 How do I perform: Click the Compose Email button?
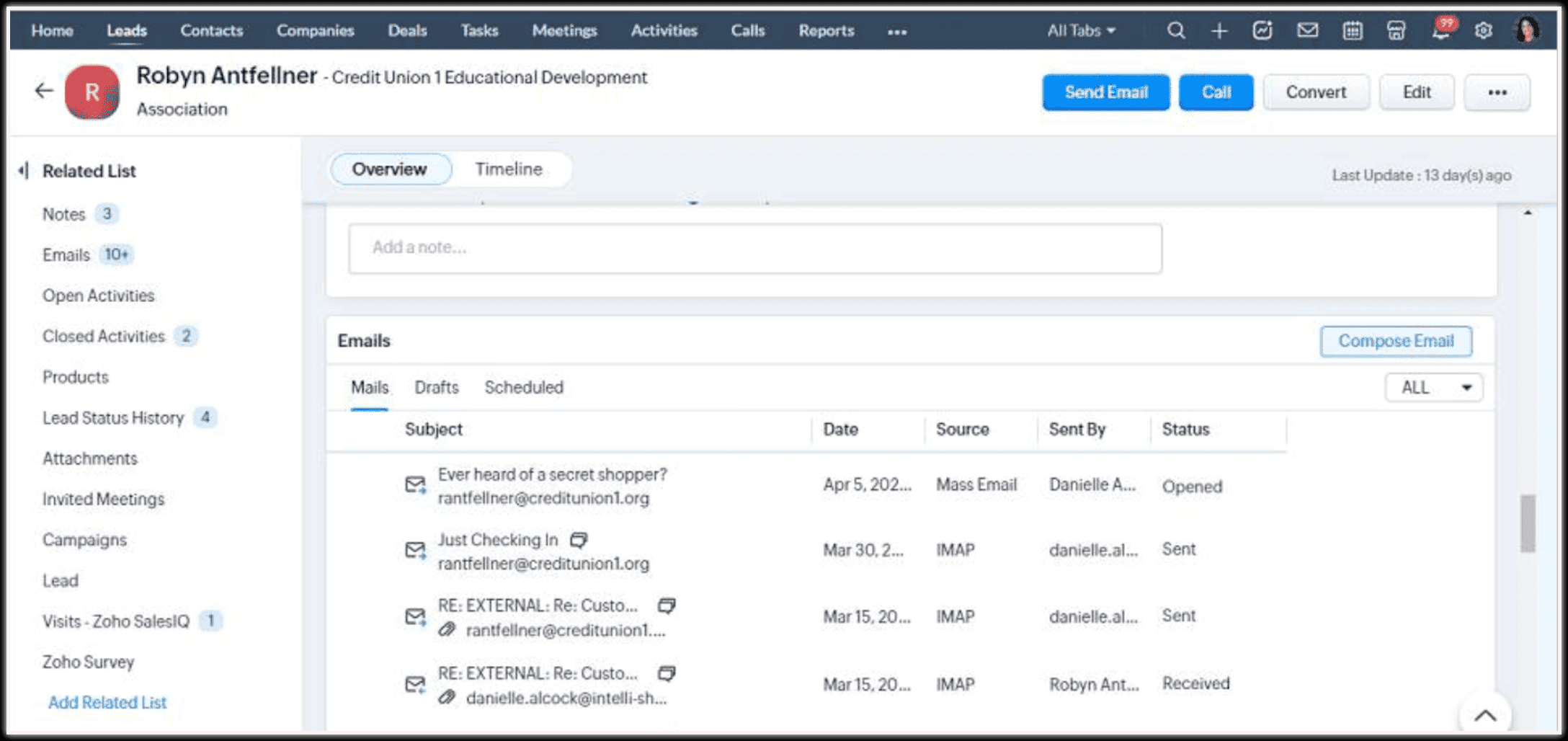1396,341
